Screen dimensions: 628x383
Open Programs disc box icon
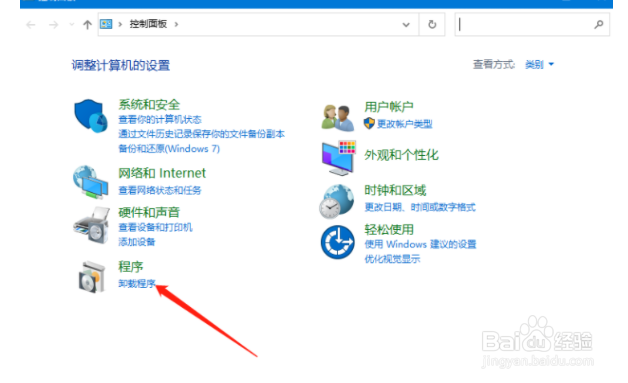pyautogui.click(x=92, y=276)
